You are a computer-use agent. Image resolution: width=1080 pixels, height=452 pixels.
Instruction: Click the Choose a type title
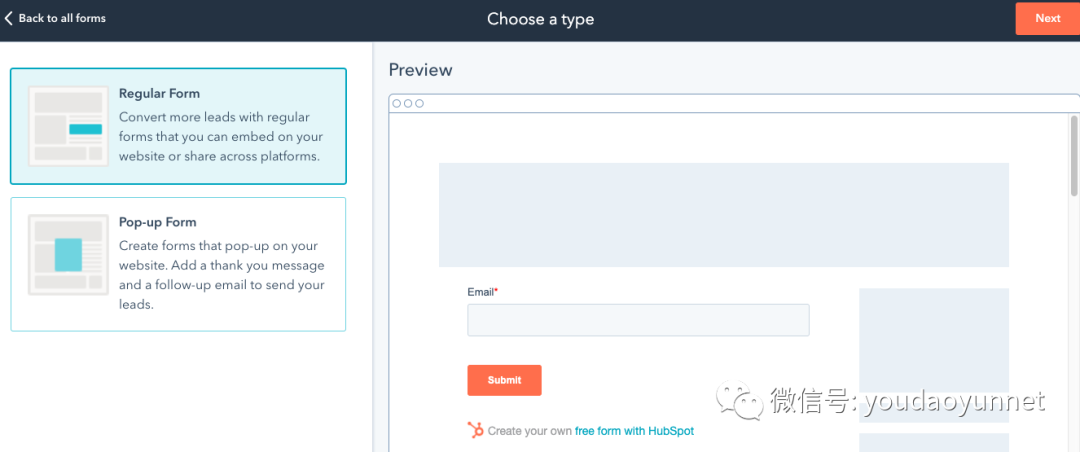(x=541, y=19)
